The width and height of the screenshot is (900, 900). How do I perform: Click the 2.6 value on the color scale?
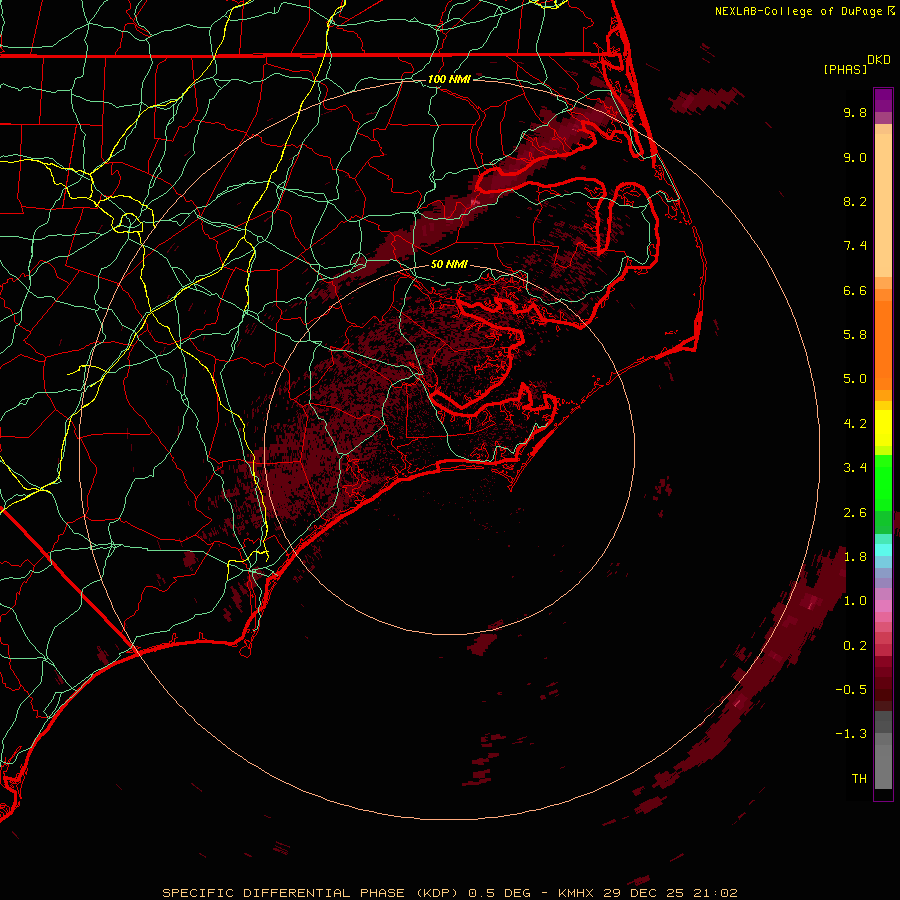tap(855, 513)
